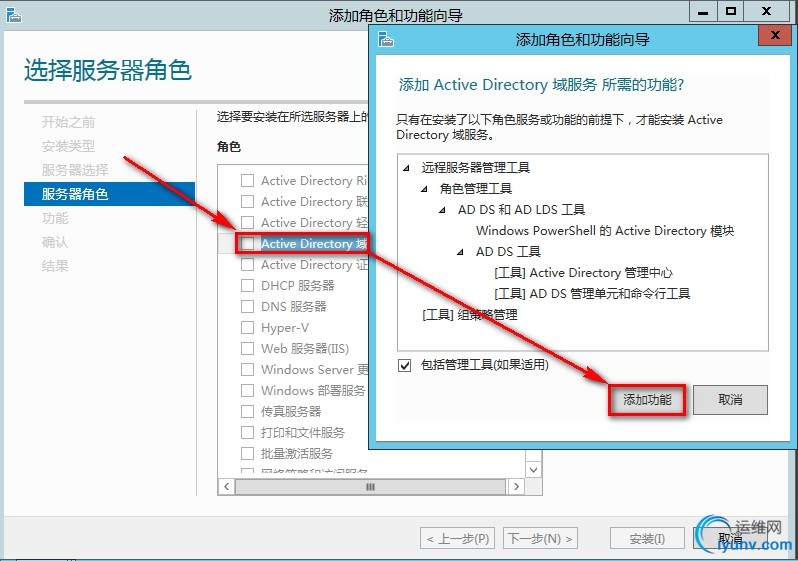
Task: Click the wizard icon in popup dialog title bar
Action: [x=386, y=39]
